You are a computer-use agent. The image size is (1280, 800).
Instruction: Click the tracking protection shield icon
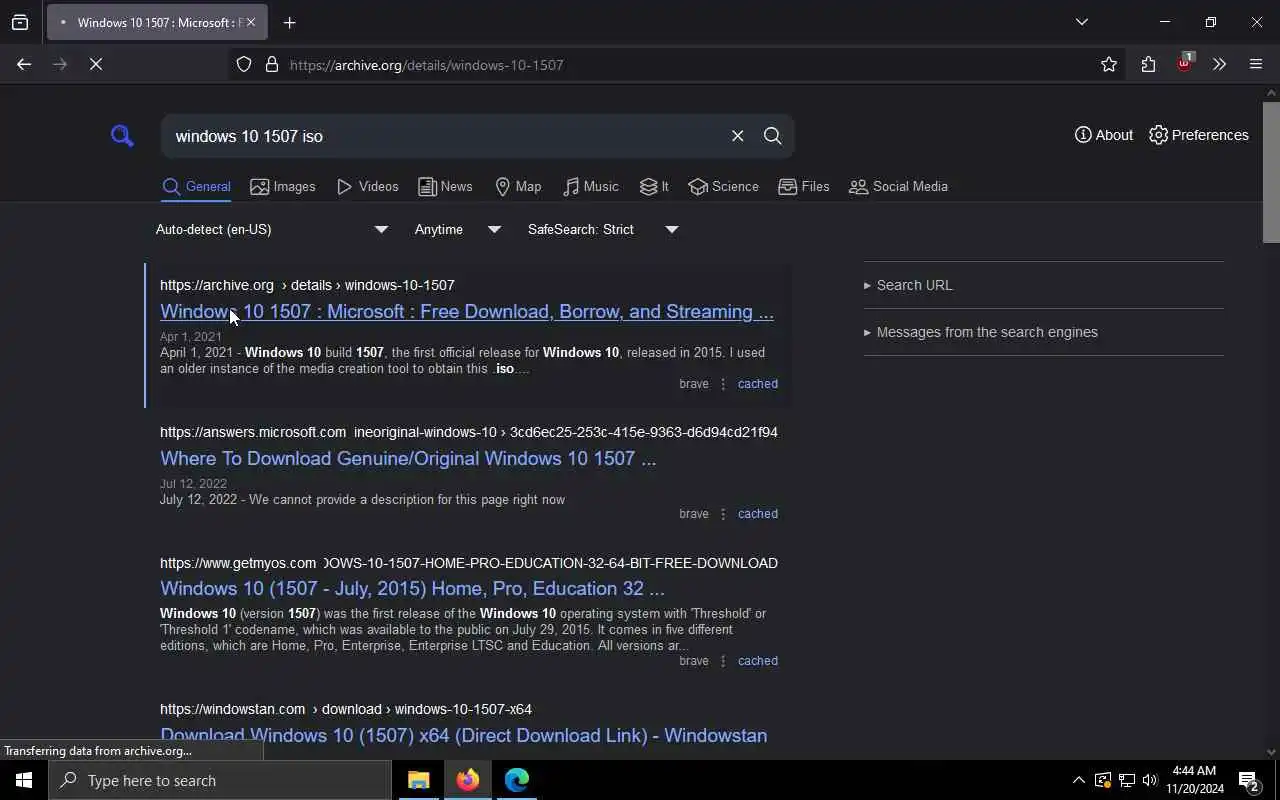[244, 65]
